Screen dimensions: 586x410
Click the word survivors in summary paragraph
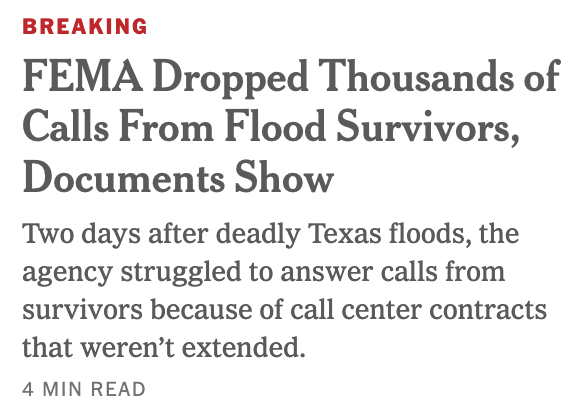[83, 311]
